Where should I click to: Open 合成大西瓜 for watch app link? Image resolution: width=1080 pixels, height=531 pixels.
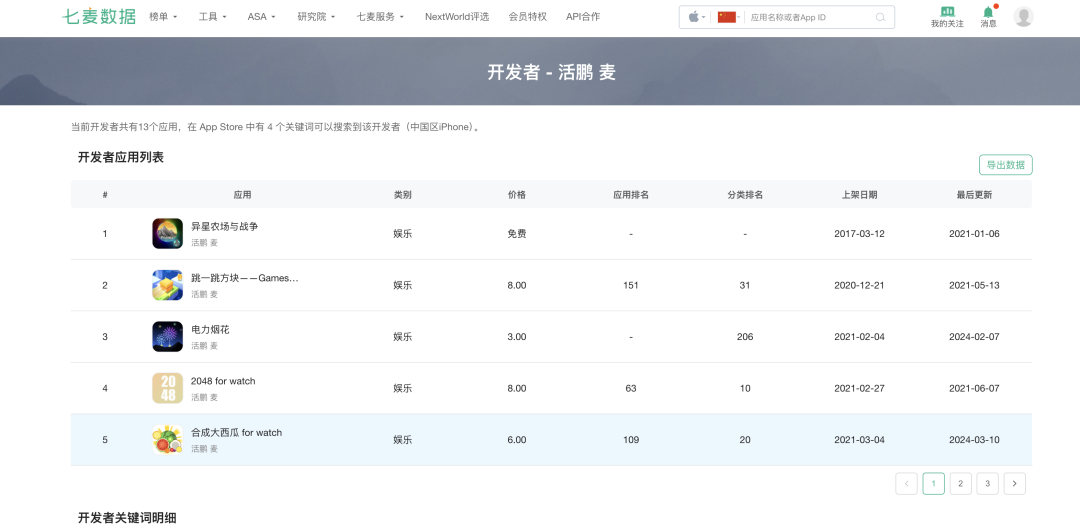(236, 433)
